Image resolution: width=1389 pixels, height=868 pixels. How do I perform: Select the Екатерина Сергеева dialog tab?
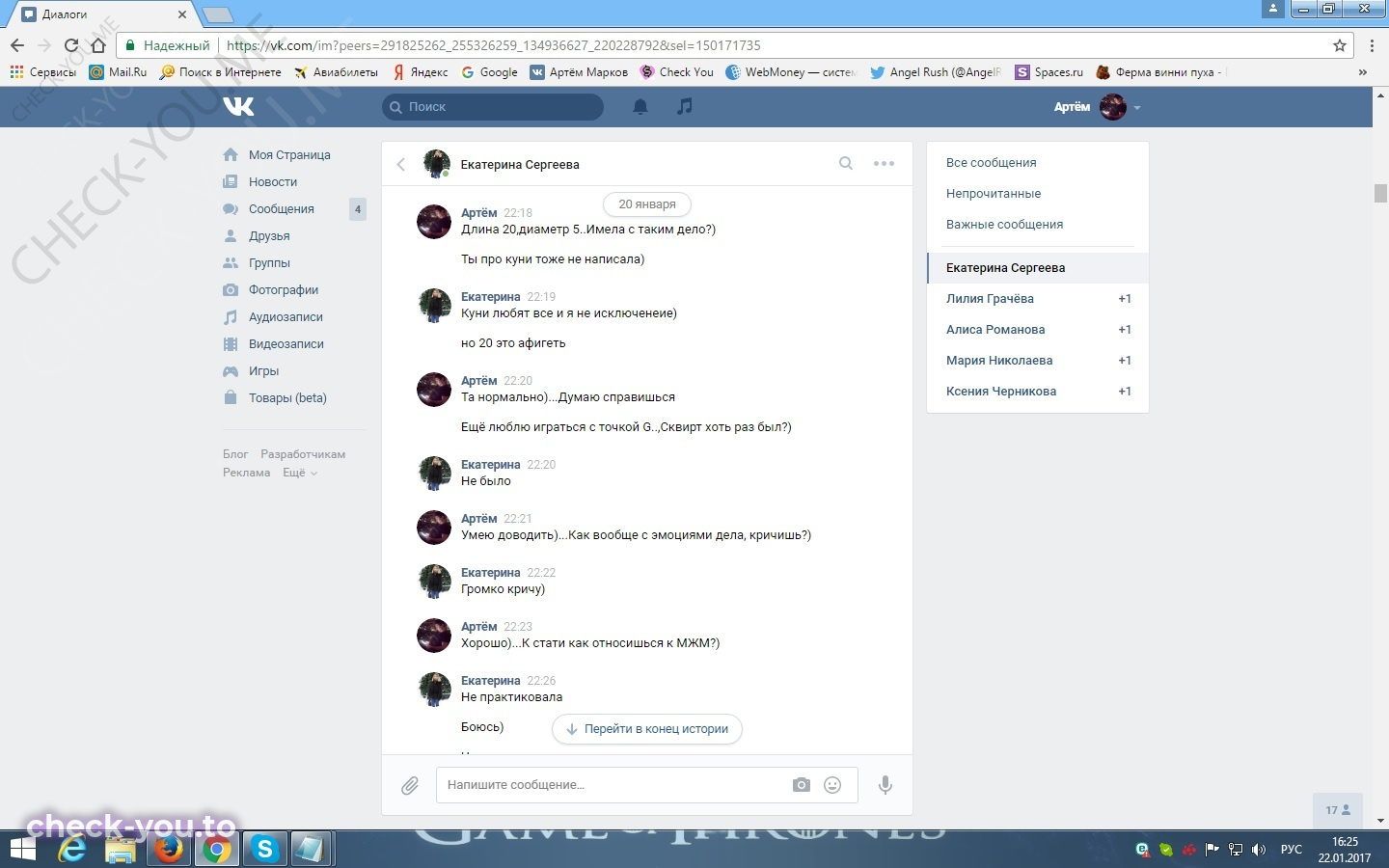click(1038, 268)
